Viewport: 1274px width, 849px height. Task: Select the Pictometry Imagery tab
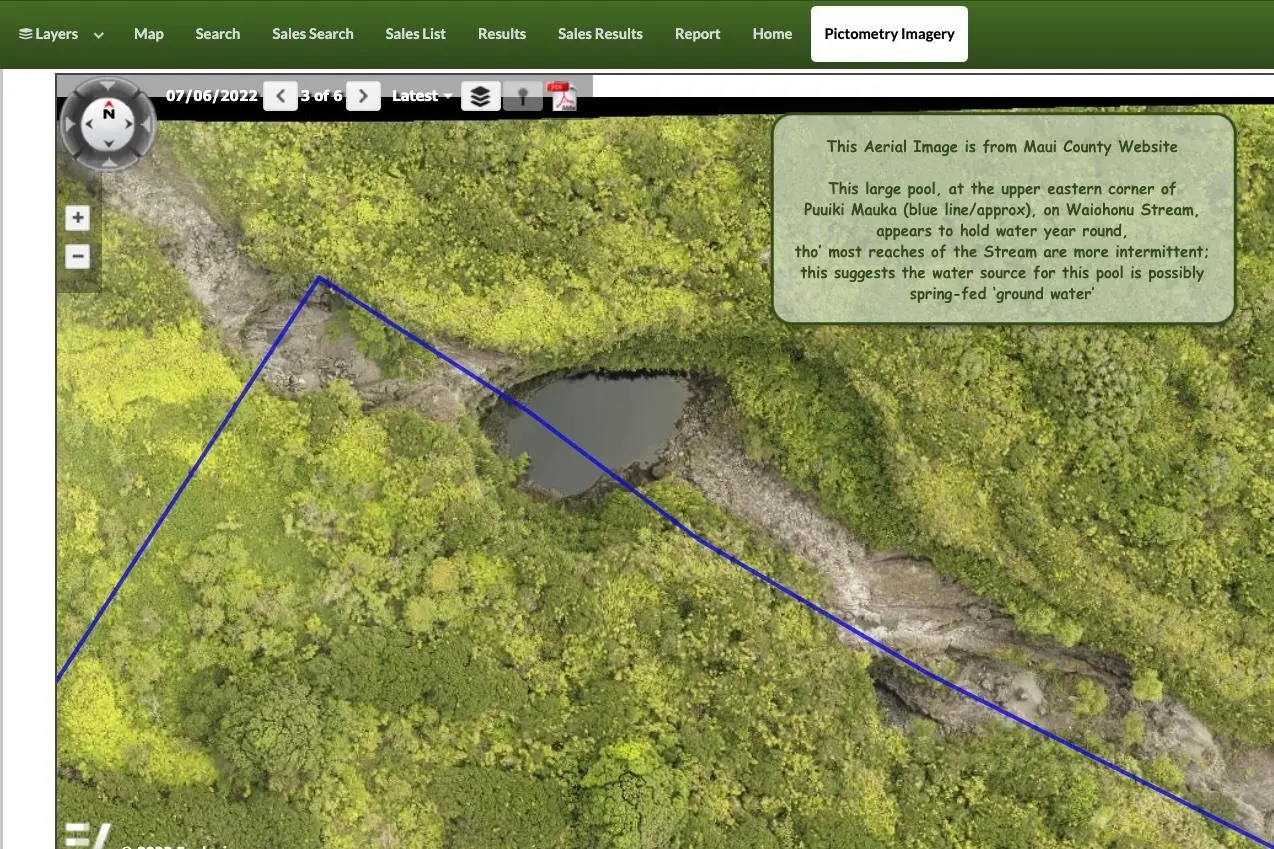pyautogui.click(x=889, y=34)
